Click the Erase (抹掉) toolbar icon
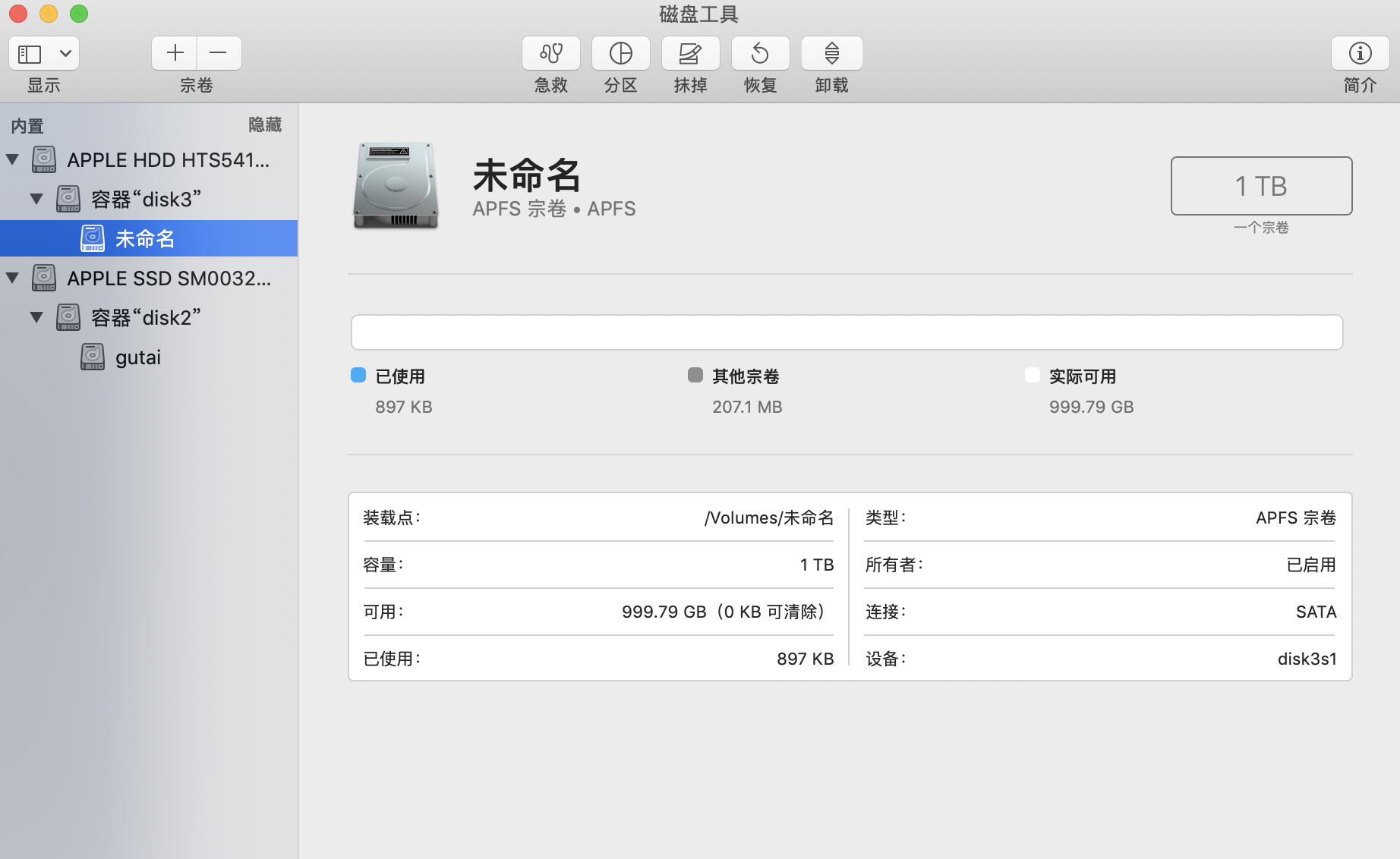This screenshot has height=859, width=1400. [689, 53]
